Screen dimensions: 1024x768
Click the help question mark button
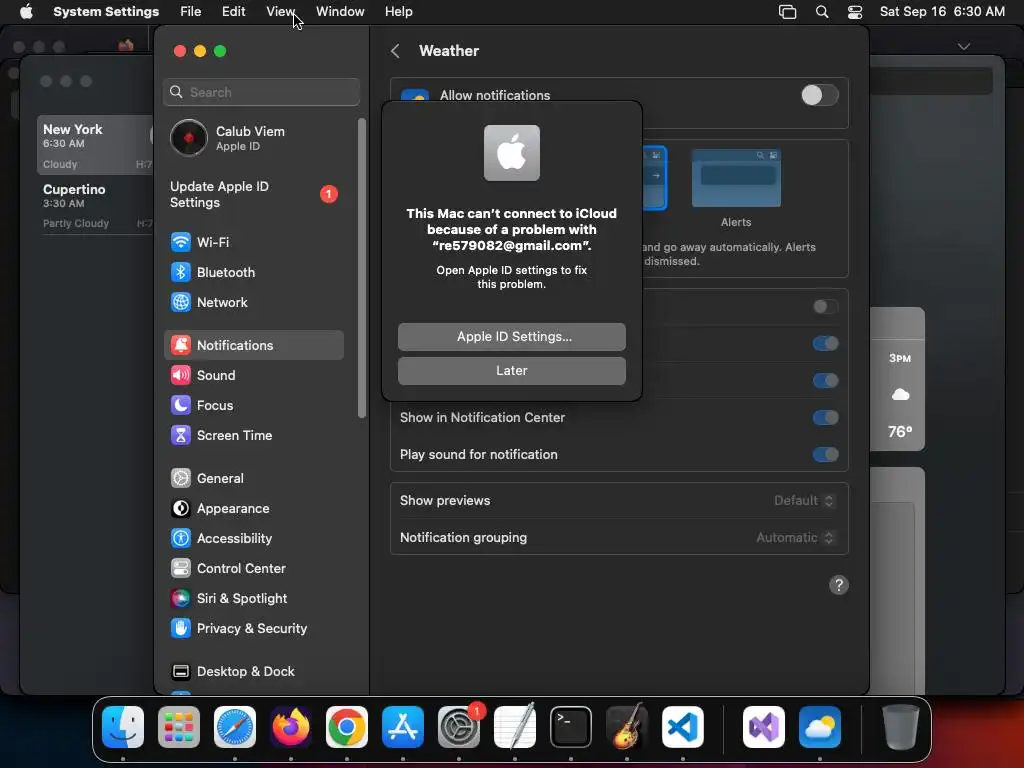click(x=839, y=585)
